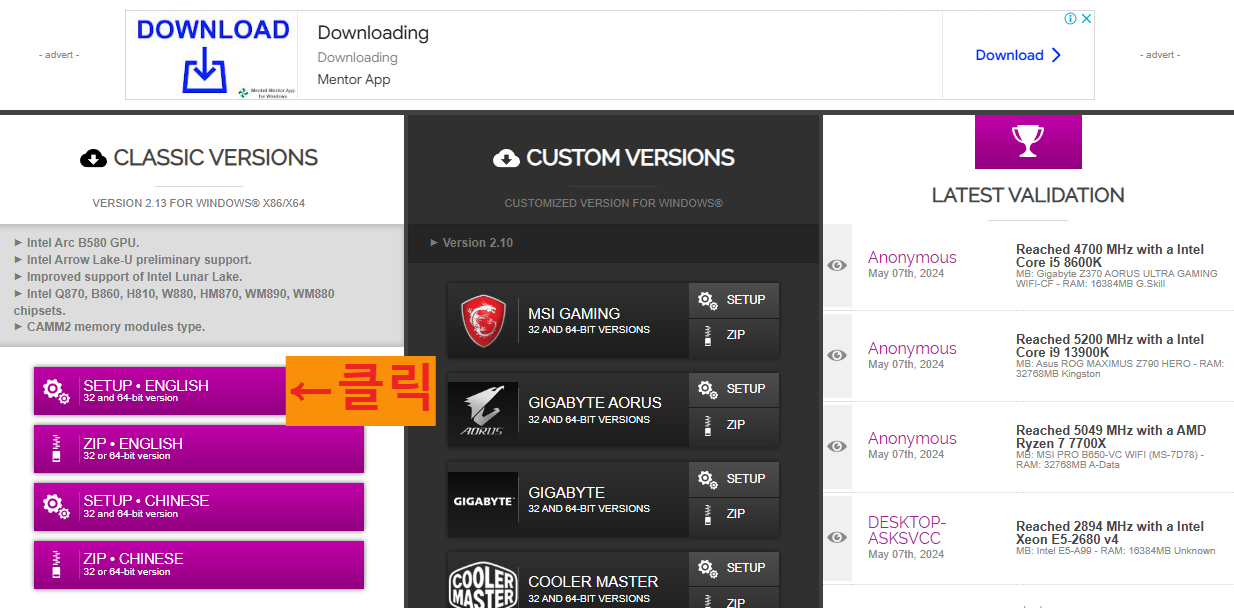Open DESKTOP-ASKSVCC validation link
This screenshot has height=608, width=1234.
(905, 530)
